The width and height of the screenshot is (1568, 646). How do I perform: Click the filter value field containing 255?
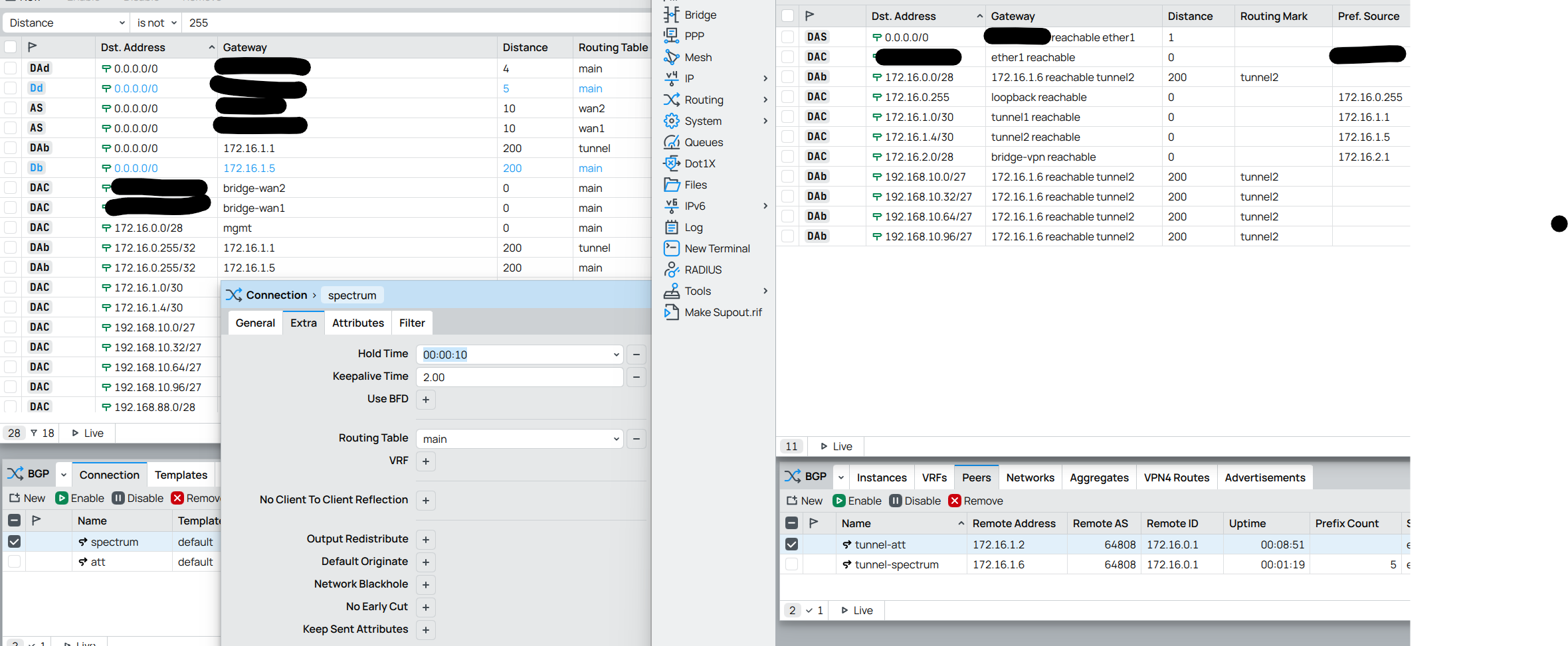[x=416, y=23]
